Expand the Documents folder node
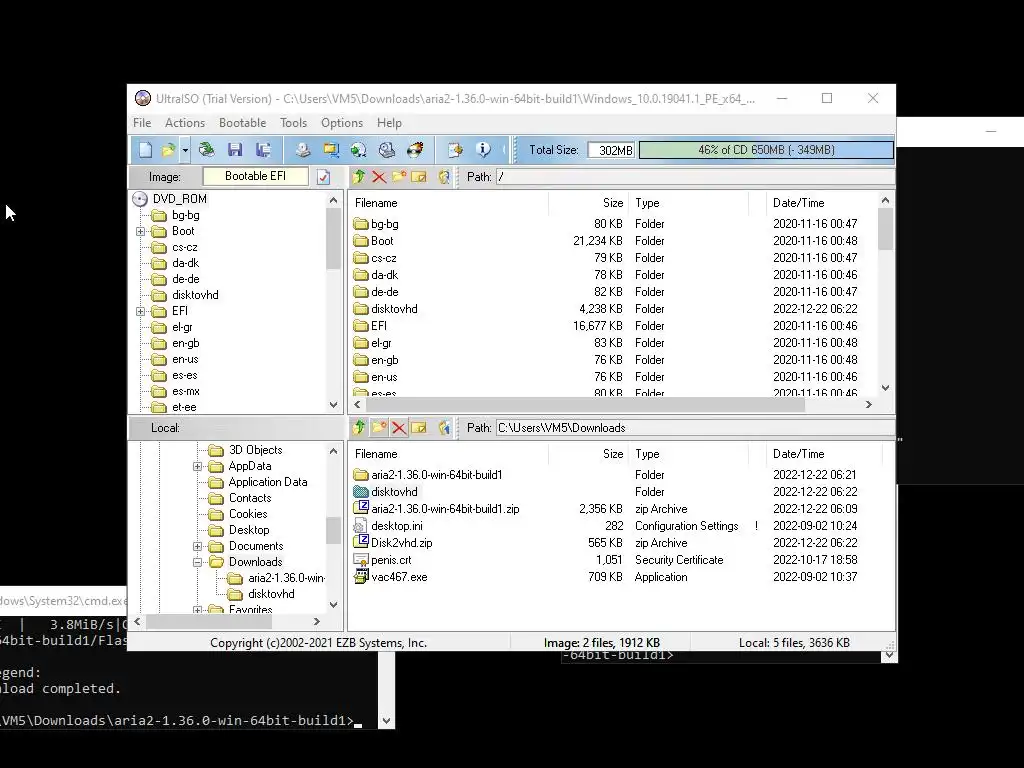 point(197,546)
